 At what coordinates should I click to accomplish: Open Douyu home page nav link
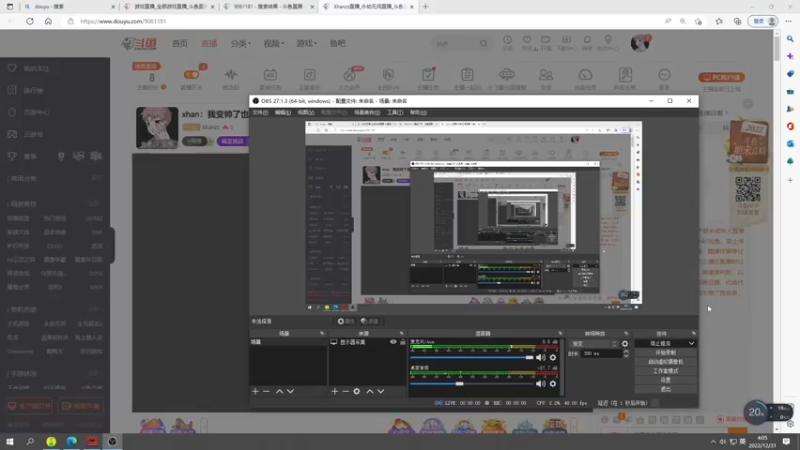[180, 43]
